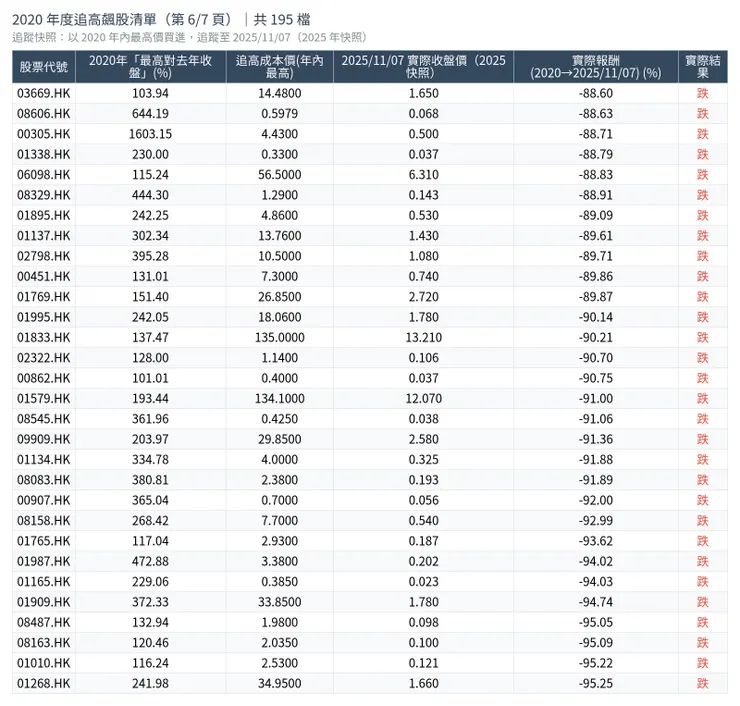Select stock code 02322.HK
The width and height of the screenshot is (740, 706).
43,358
